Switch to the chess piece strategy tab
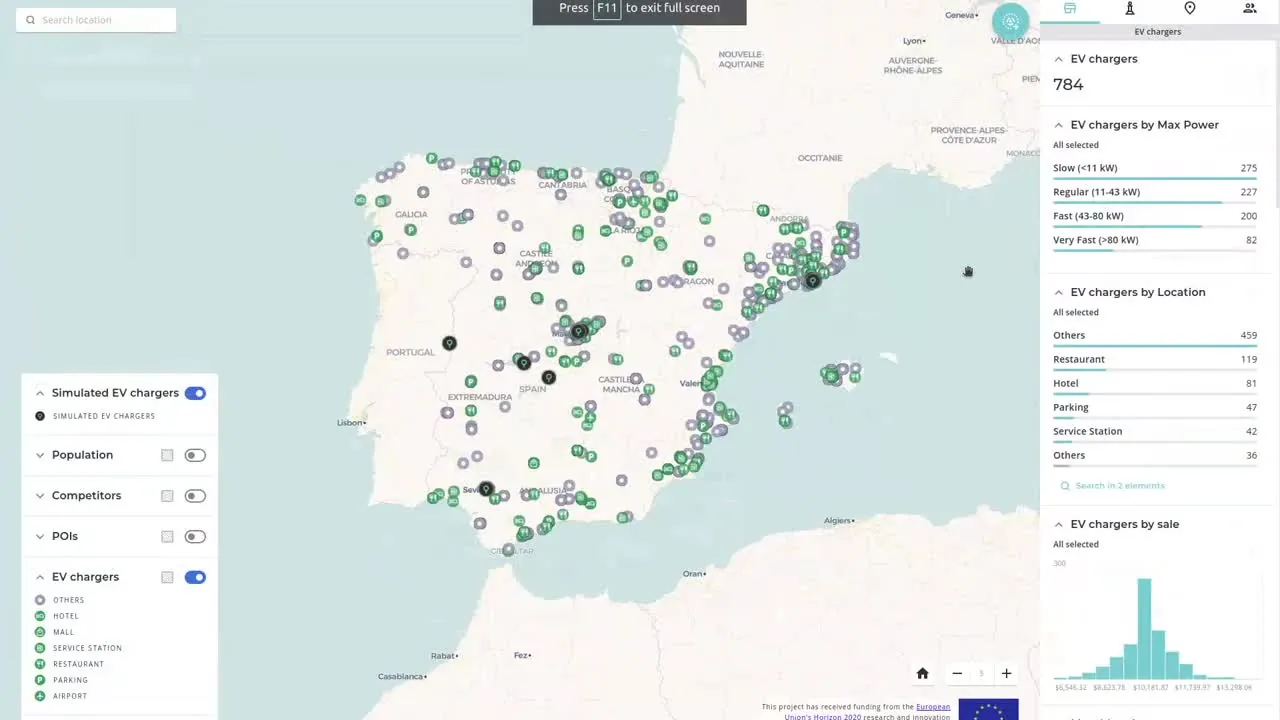This screenshot has height=720, width=1280. pyautogui.click(x=1129, y=9)
